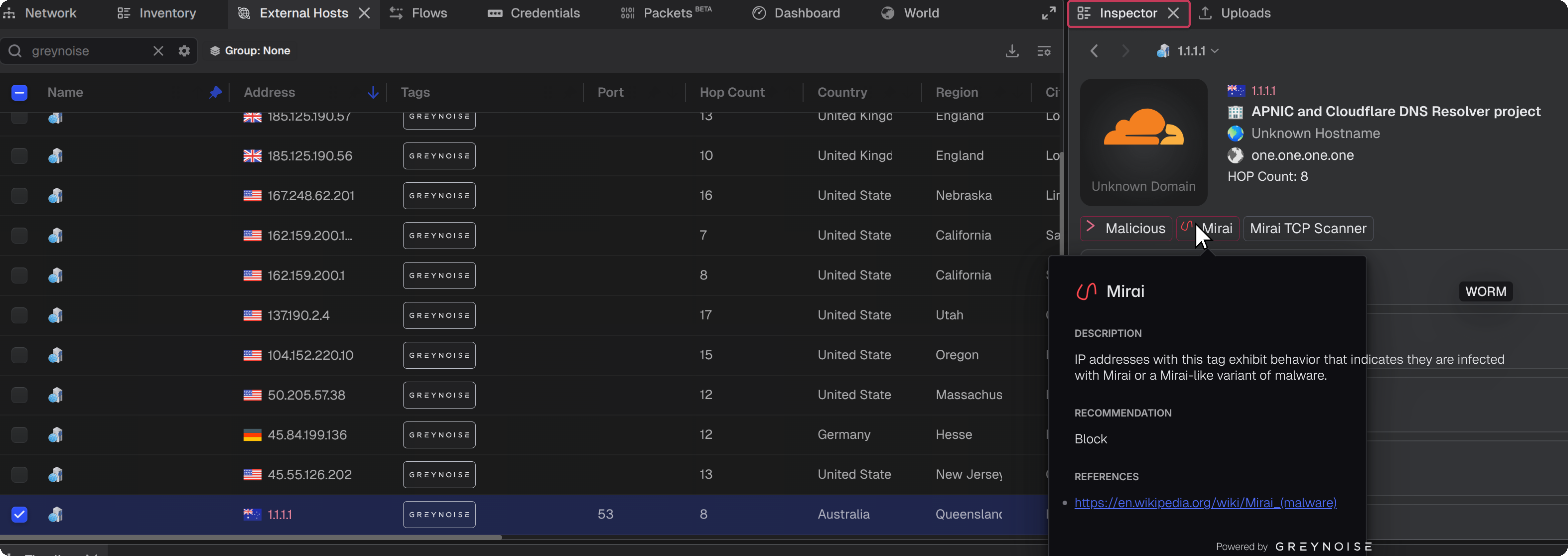
Task: Toggle the select-all header checkbox
Action: coord(20,93)
